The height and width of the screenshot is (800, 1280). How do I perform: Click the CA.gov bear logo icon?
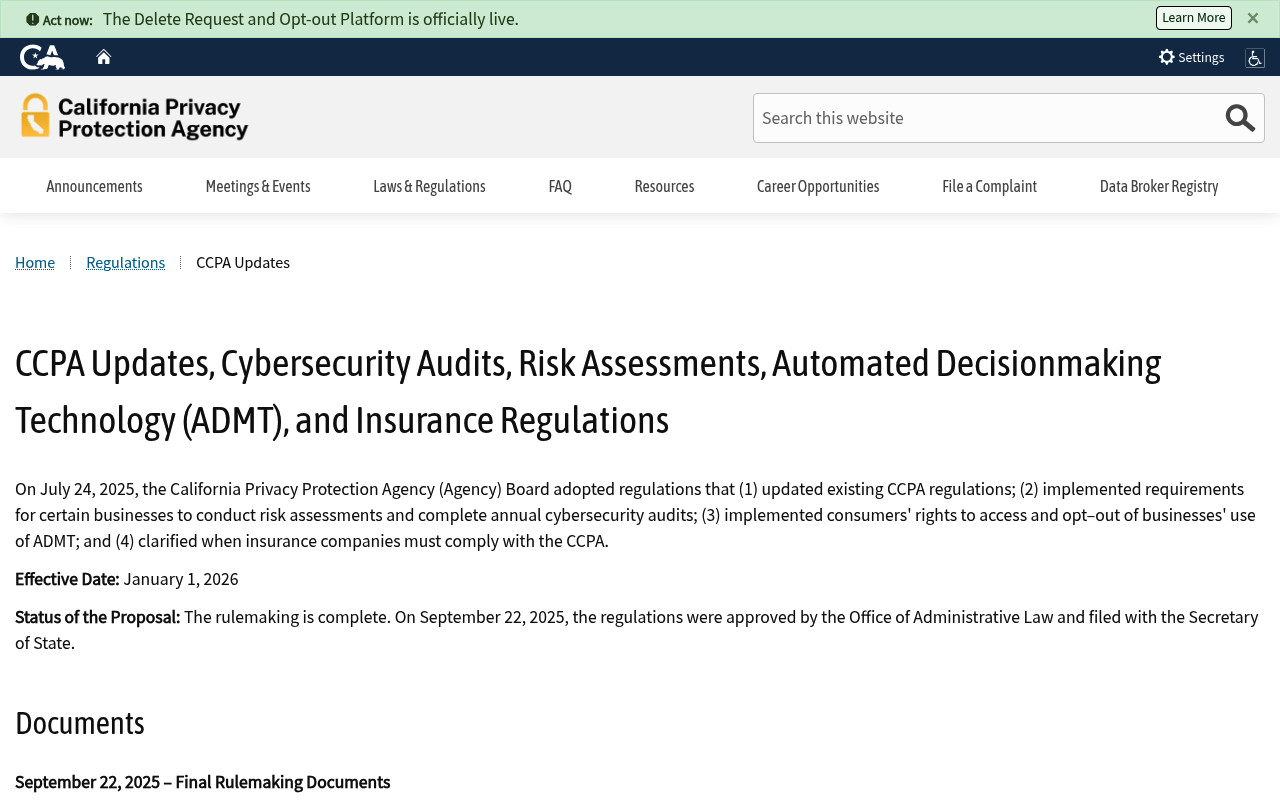point(42,57)
